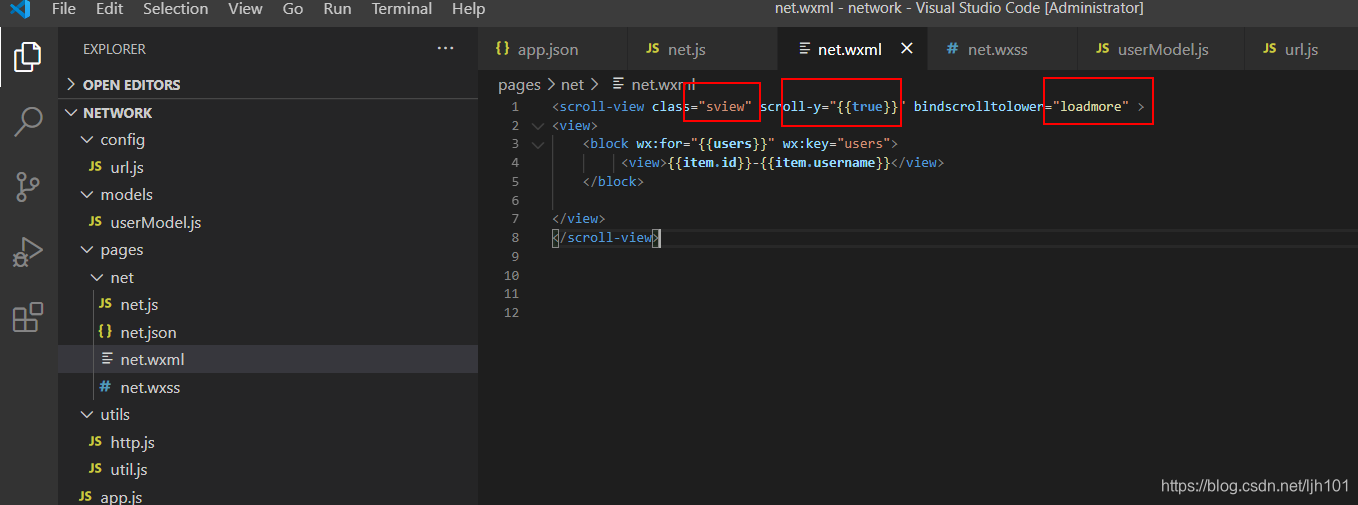The image size is (1358, 505).
Task: Click the closing scroll-view tag text
Action: pyautogui.click(x=606, y=238)
